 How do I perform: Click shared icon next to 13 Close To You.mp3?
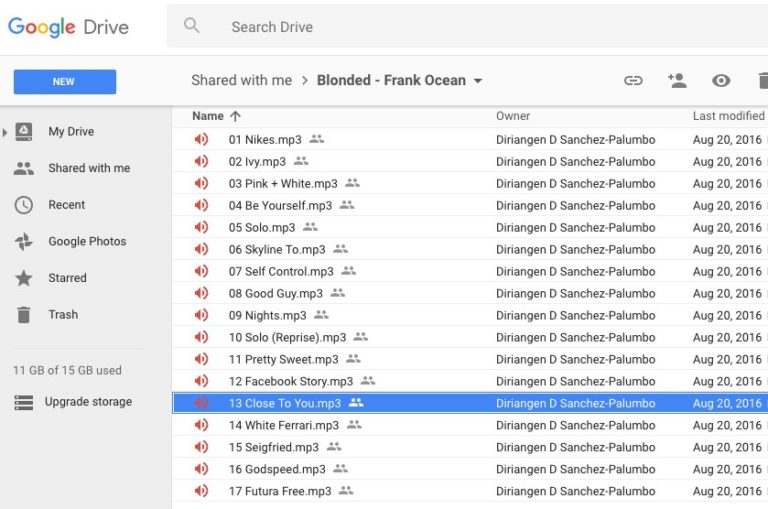[x=356, y=403]
